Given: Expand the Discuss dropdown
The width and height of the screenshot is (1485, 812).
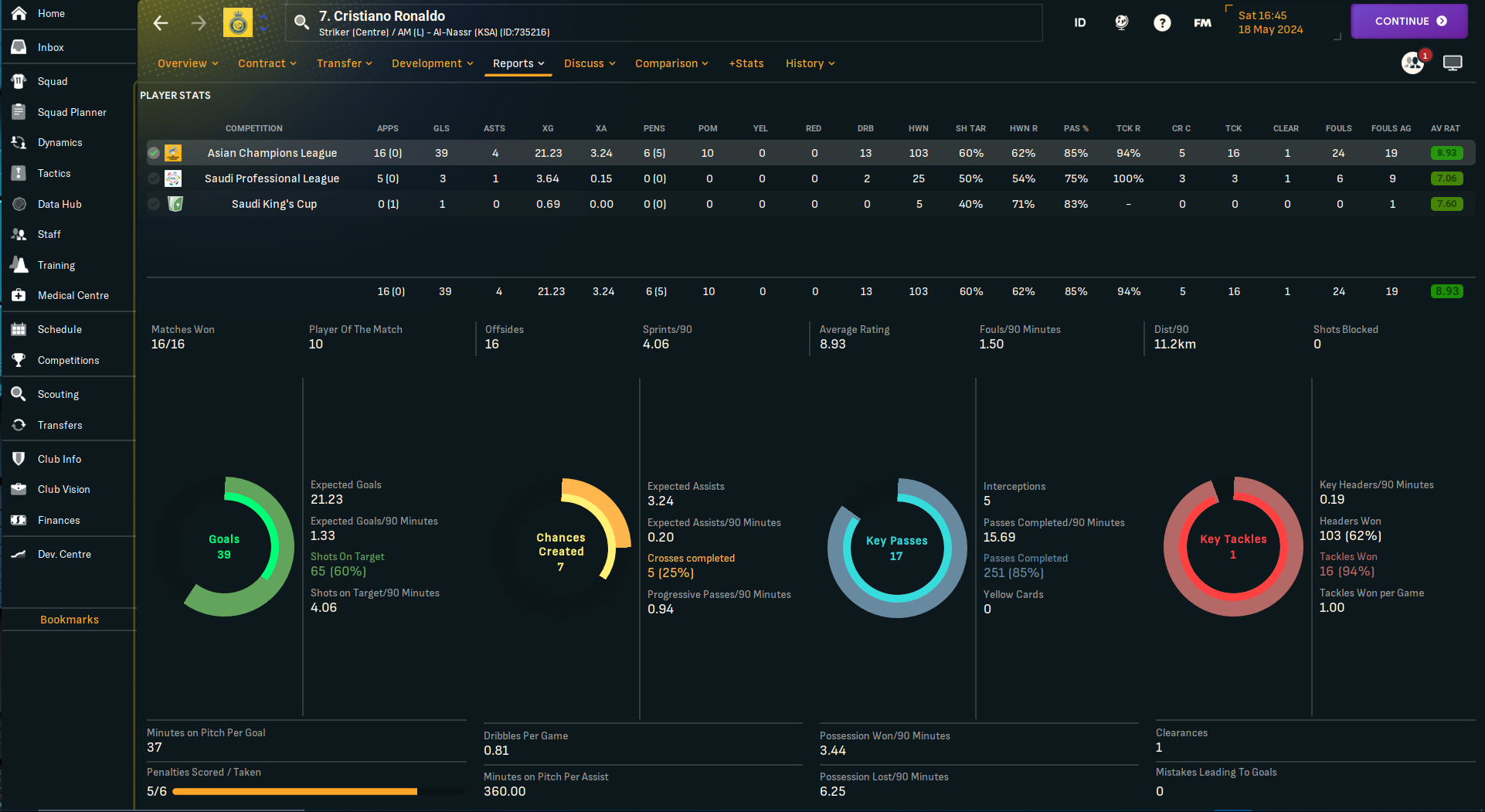Looking at the screenshot, I should (x=590, y=63).
